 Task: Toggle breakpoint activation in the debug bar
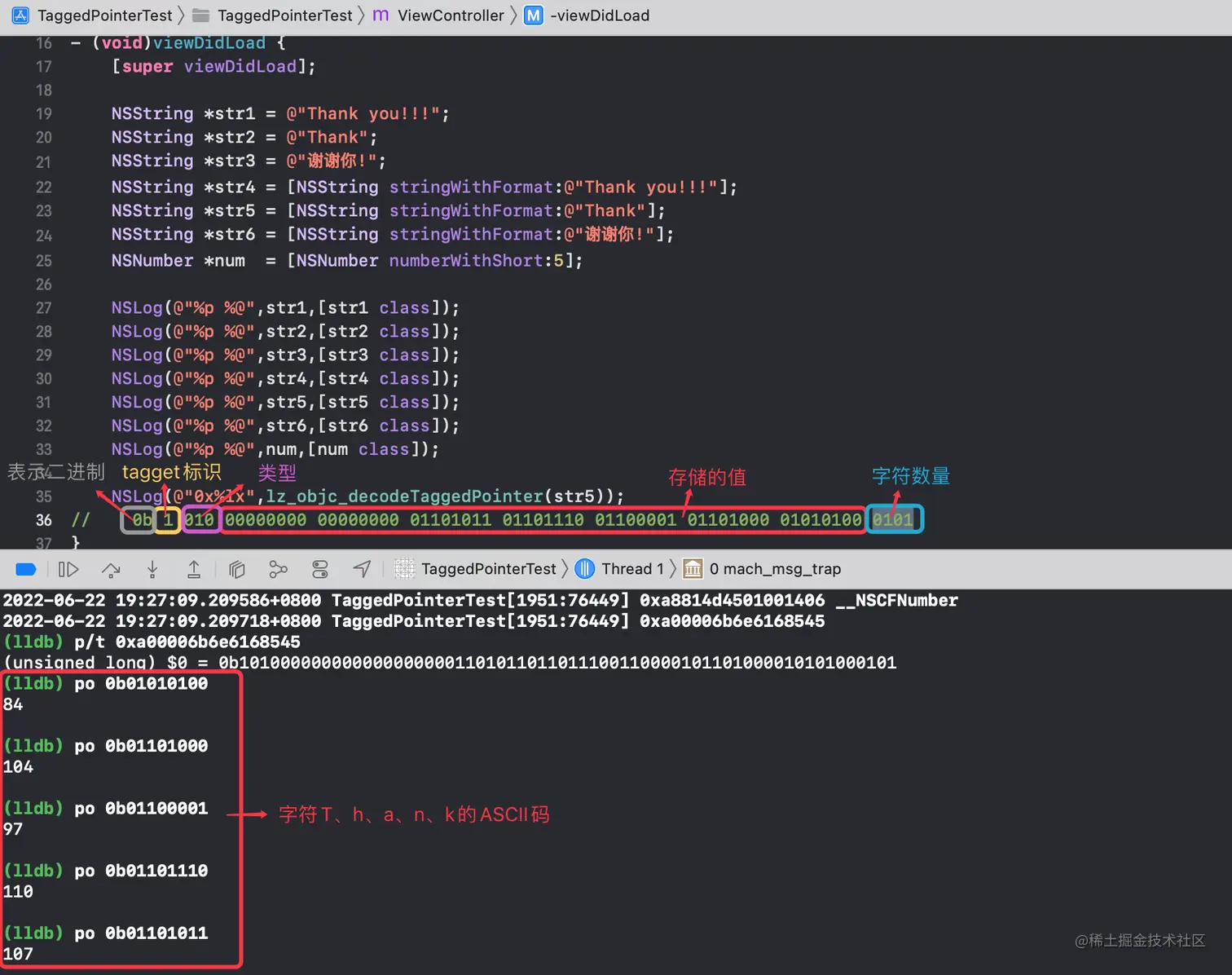point(26,569)
